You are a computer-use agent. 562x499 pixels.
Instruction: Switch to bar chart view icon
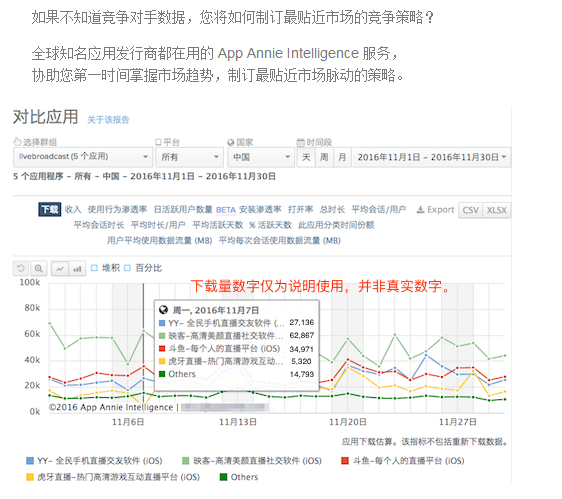(77, 268)
